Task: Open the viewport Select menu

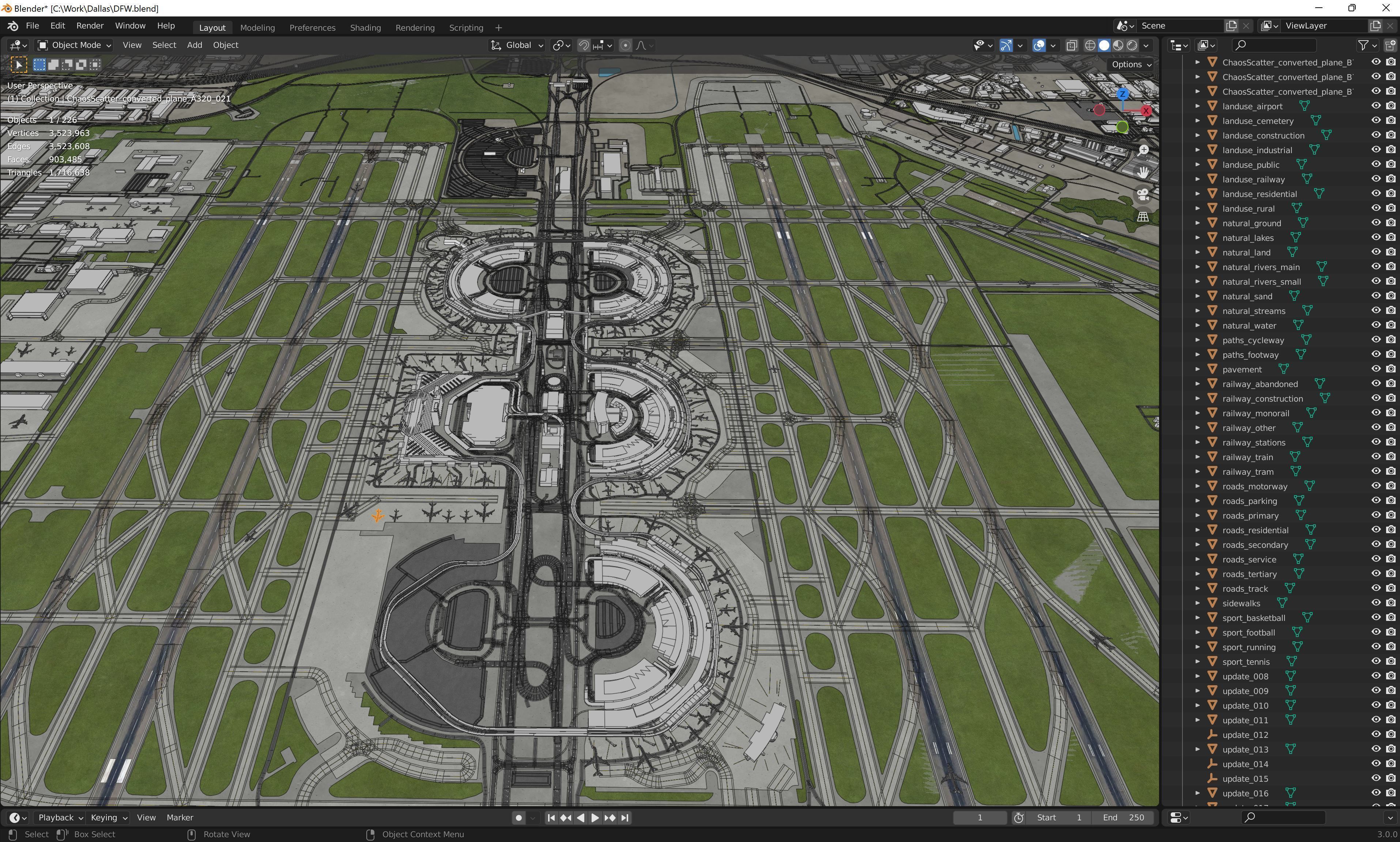Action: tap(164, 45)
